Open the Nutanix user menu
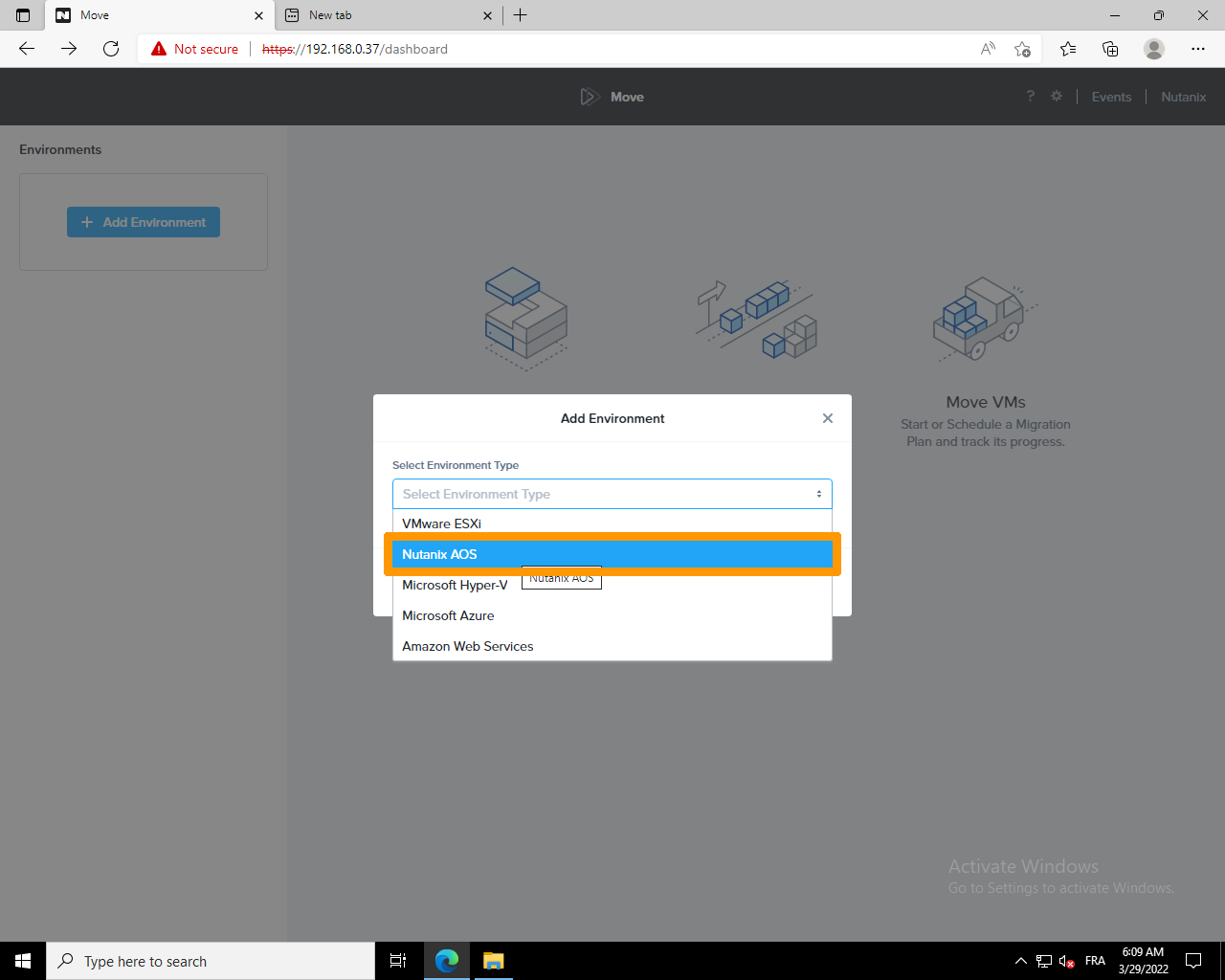This screenshot has height=980, width=1225. (x=1183, y=97)
